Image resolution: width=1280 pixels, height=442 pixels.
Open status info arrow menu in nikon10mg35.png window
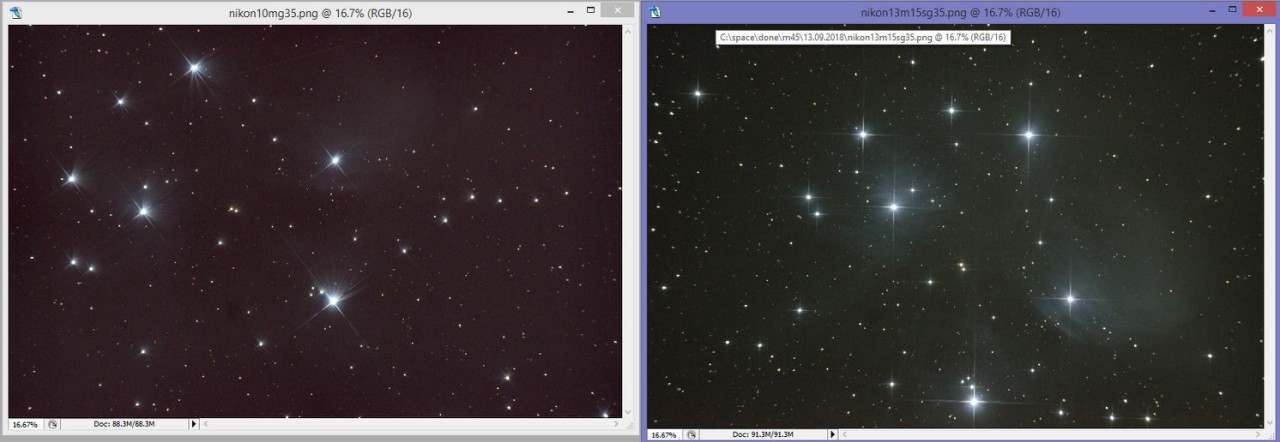pos(193,424)
